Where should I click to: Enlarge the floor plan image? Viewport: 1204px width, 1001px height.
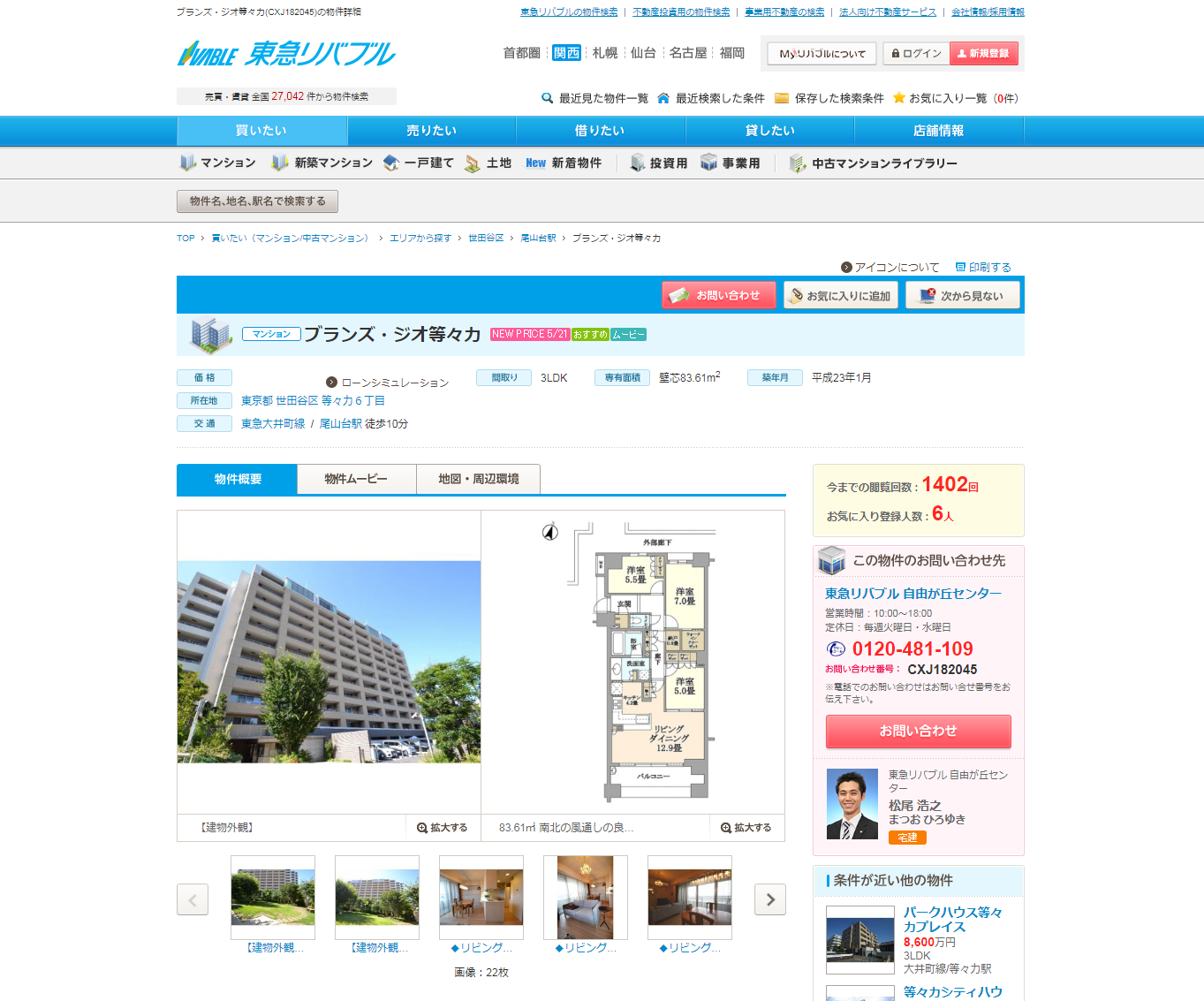(x=746, y=828)
